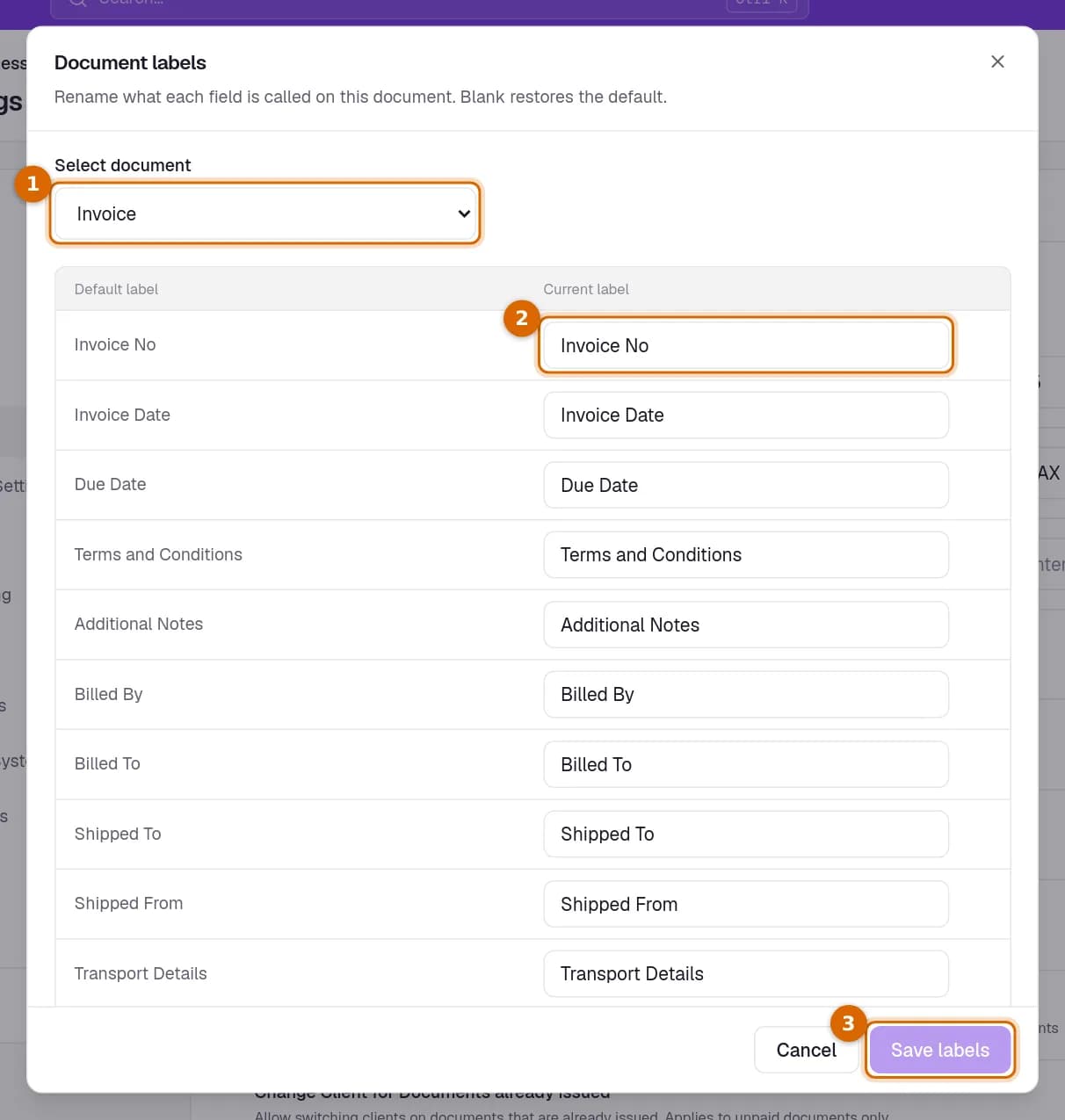Click the 'Document labels' dialog title
1065x1120 pixels.
click(130, 62)
